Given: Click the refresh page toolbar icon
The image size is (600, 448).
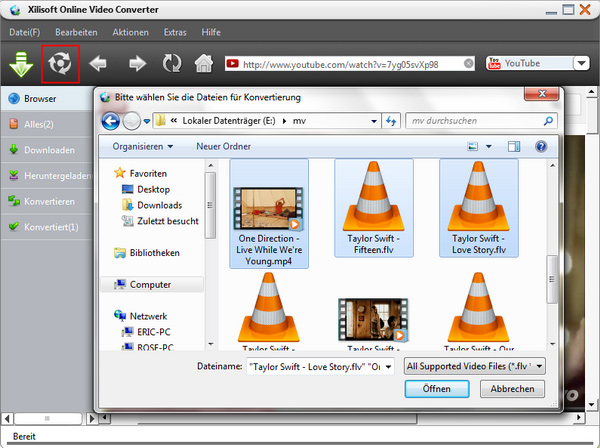Looking at the screenshot, I should click(x=172, y=64).
